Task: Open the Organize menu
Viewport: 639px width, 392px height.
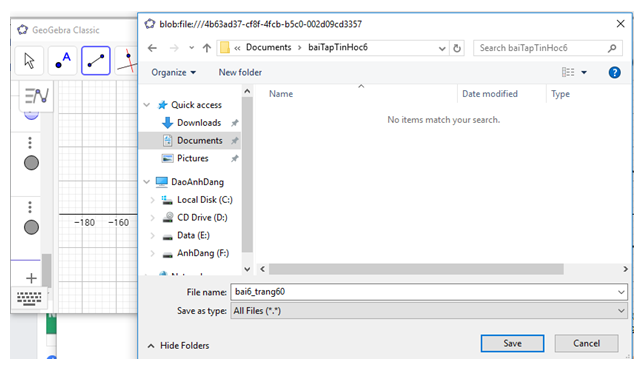Action: tap(174, 73)
